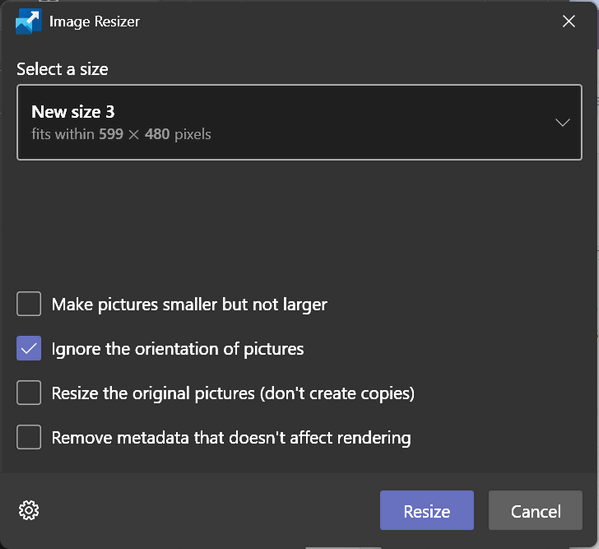This screenshot has width=599, height=549.
Task: Close the Image Resizer dialog with X
Action: point(568,21)
